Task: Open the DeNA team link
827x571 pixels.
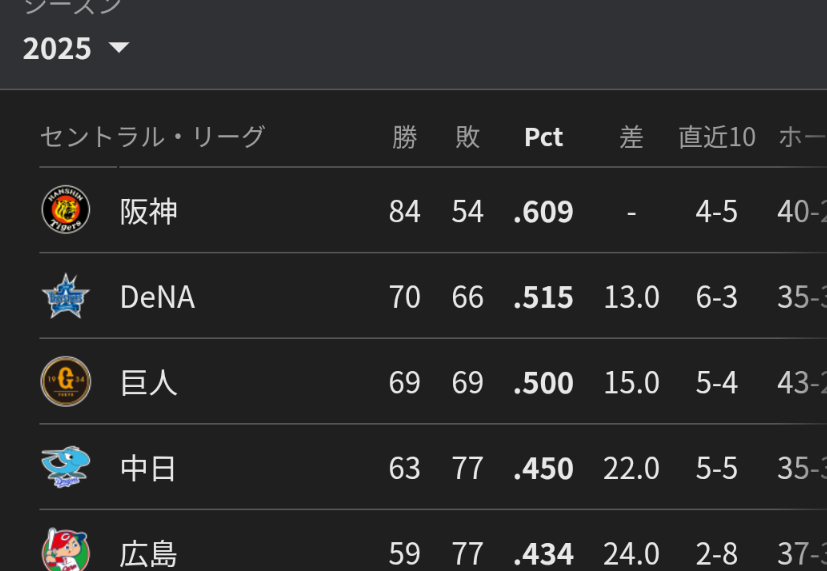Action: (157, 297)
